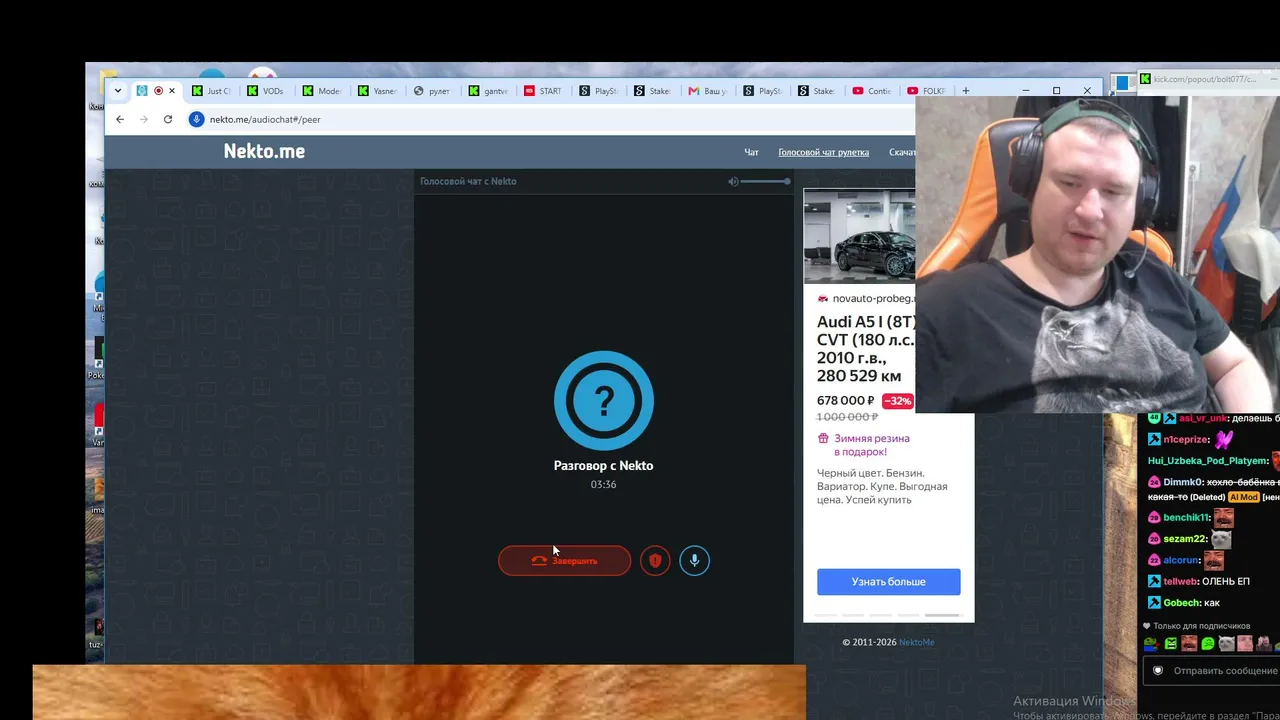Screen dimensions: 1280x720
Task: Focus the nekto.me address bar
Action: click(550, 119)
